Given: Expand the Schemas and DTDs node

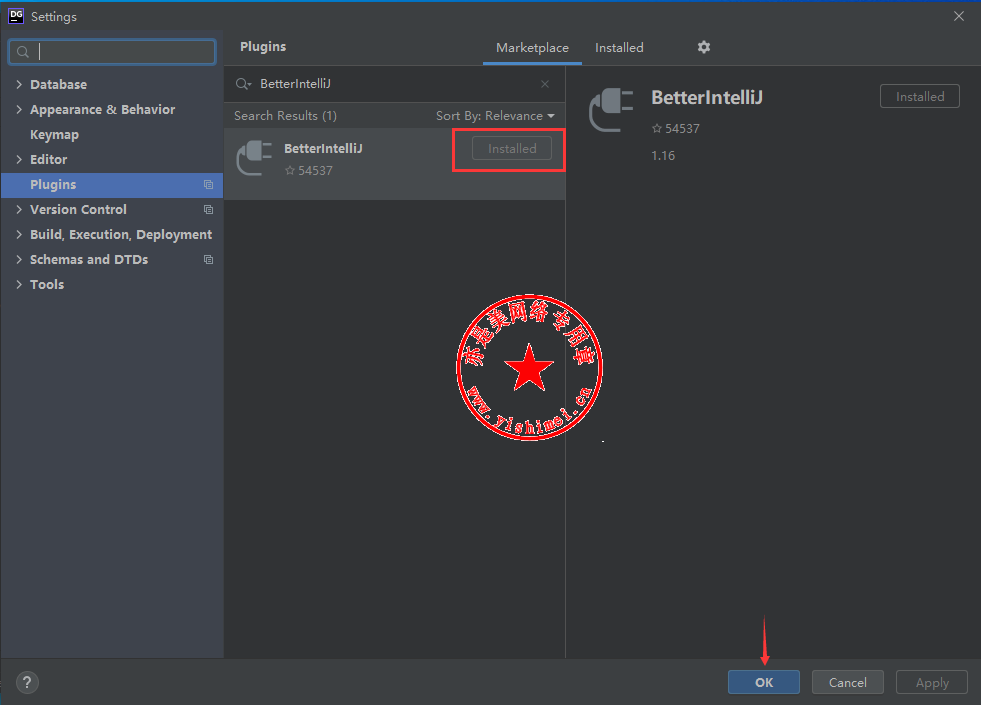Looking at the screenshot, I should pyautogui.click(x=19, y=260).
